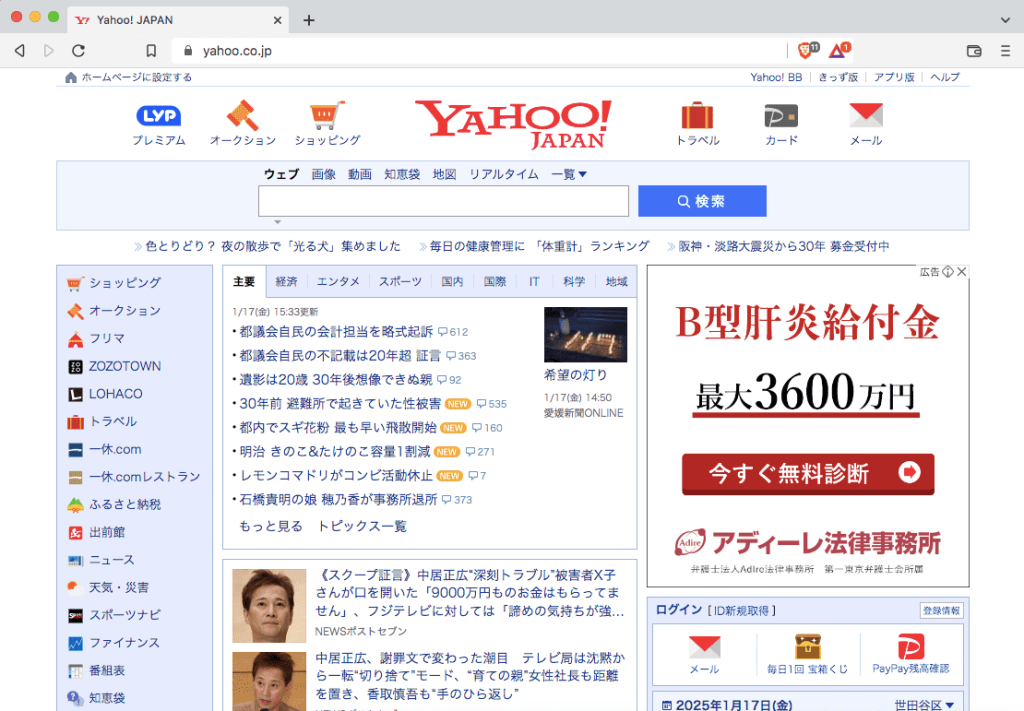The image size is (1024, 711).
Task: Open the トピックス一覧 link
Action: 362,526
